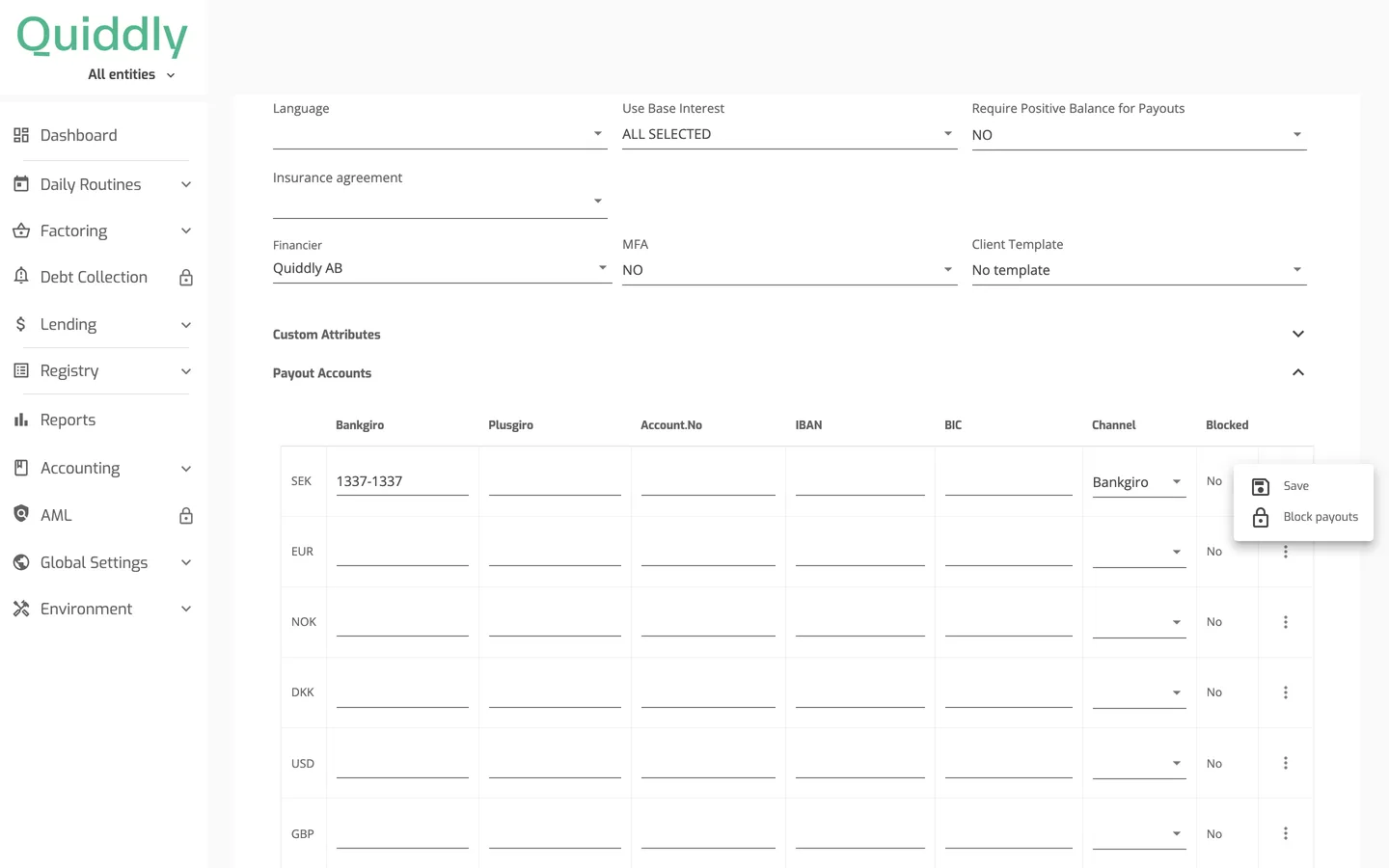
Task: Click the Daily Routines calendar icon
Action: [x=21, y=183]
